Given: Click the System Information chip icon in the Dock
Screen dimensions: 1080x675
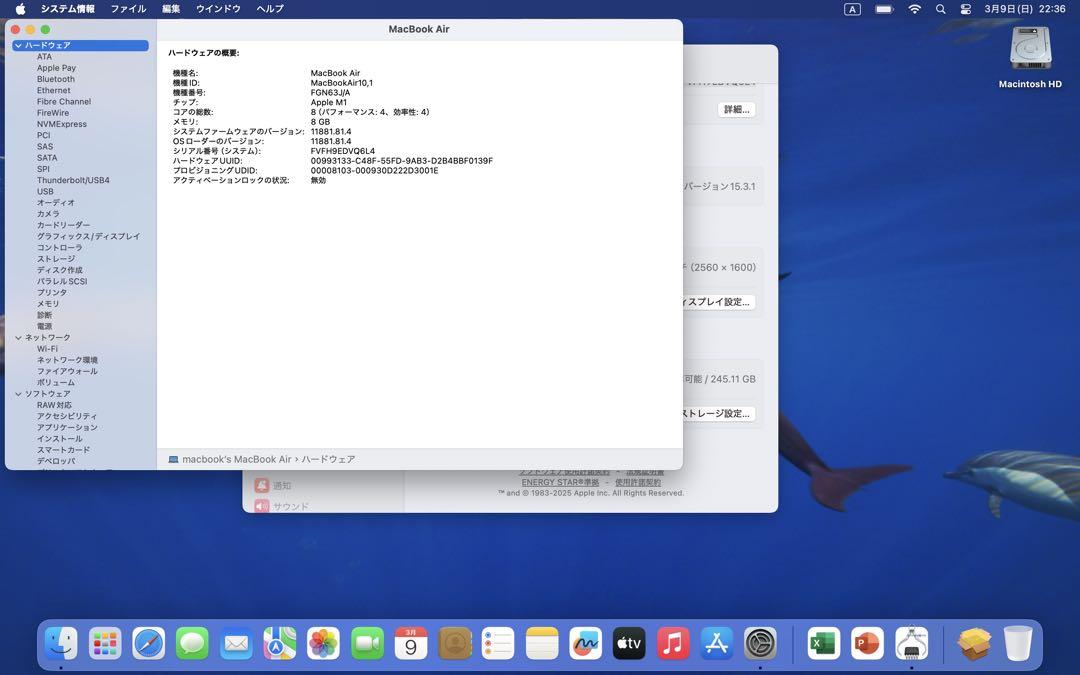Looking at the screenshot, I should 911,643.
